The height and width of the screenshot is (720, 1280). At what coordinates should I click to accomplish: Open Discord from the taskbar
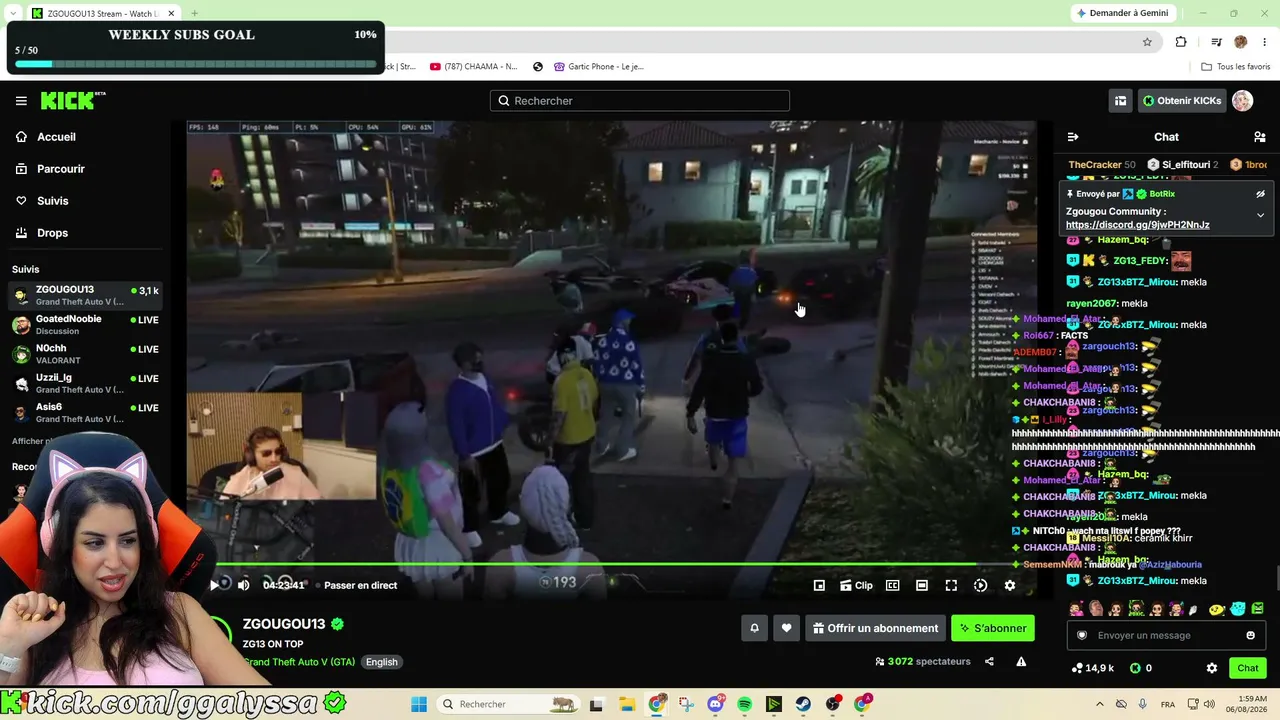715,704
